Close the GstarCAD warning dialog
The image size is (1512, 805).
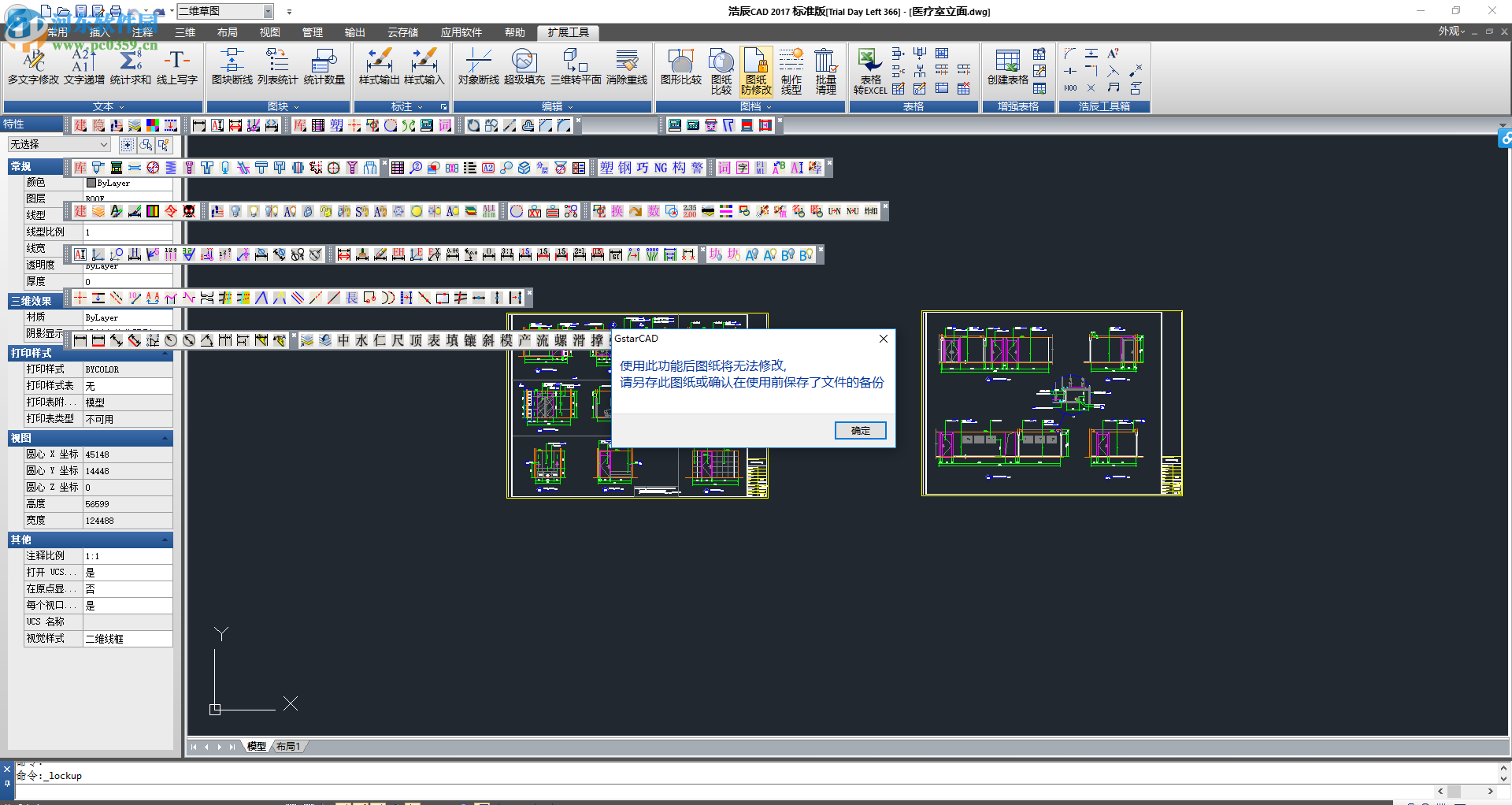pos(883,339)
